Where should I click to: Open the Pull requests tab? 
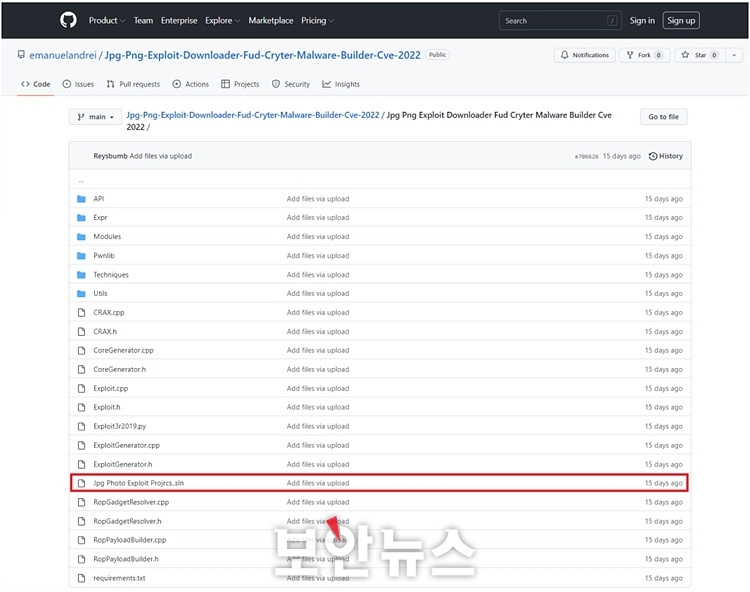coord(133,84)
